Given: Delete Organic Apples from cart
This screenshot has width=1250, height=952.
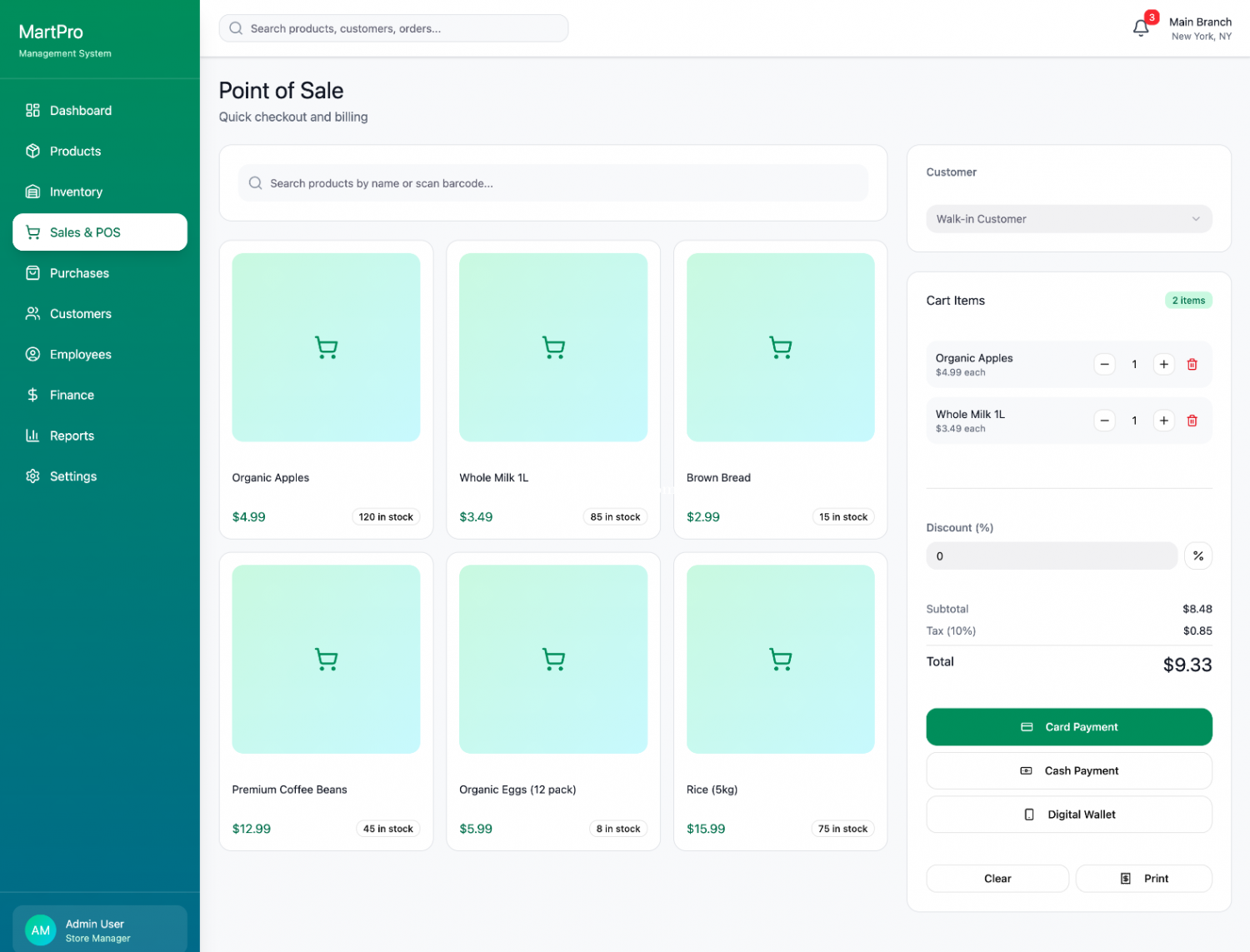Looking at the screenshot, I should 1192,364.
